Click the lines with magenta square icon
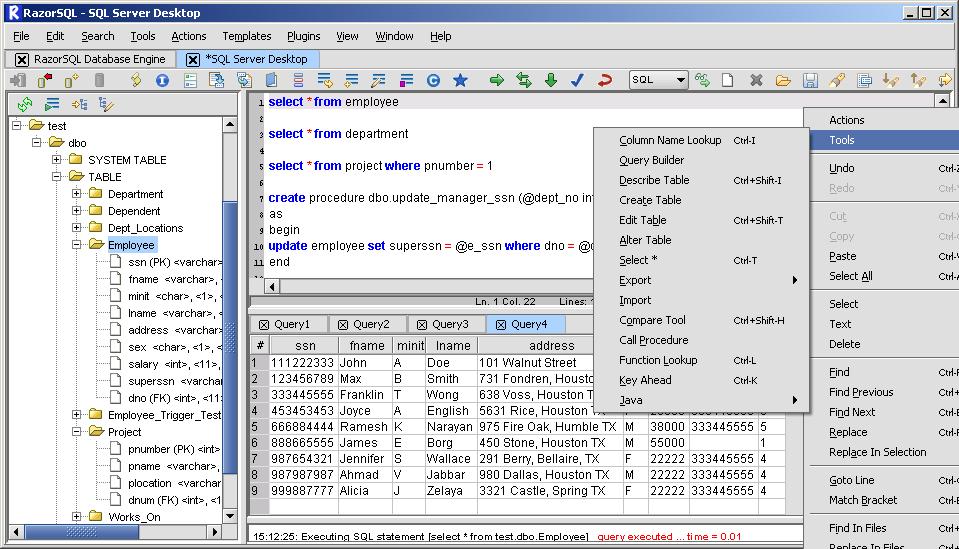 tap(406, 80)
